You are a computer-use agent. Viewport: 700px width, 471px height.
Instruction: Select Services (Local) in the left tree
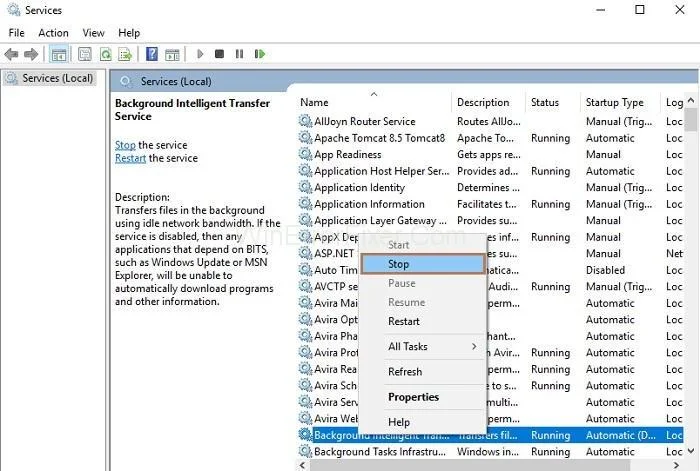coord(57,78)
